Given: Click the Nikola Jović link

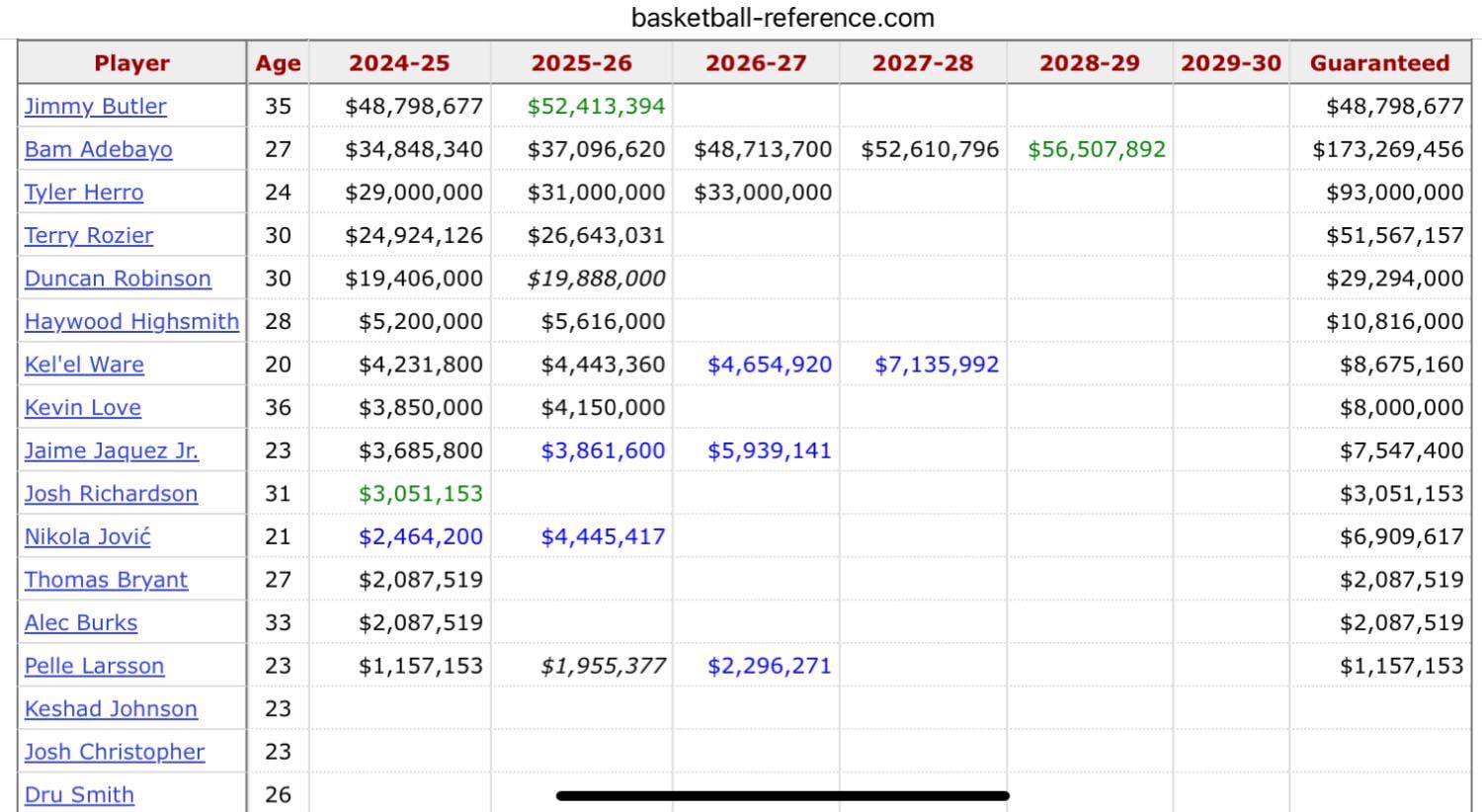Looking at the screenshot, I should click(x=88, y=536).
